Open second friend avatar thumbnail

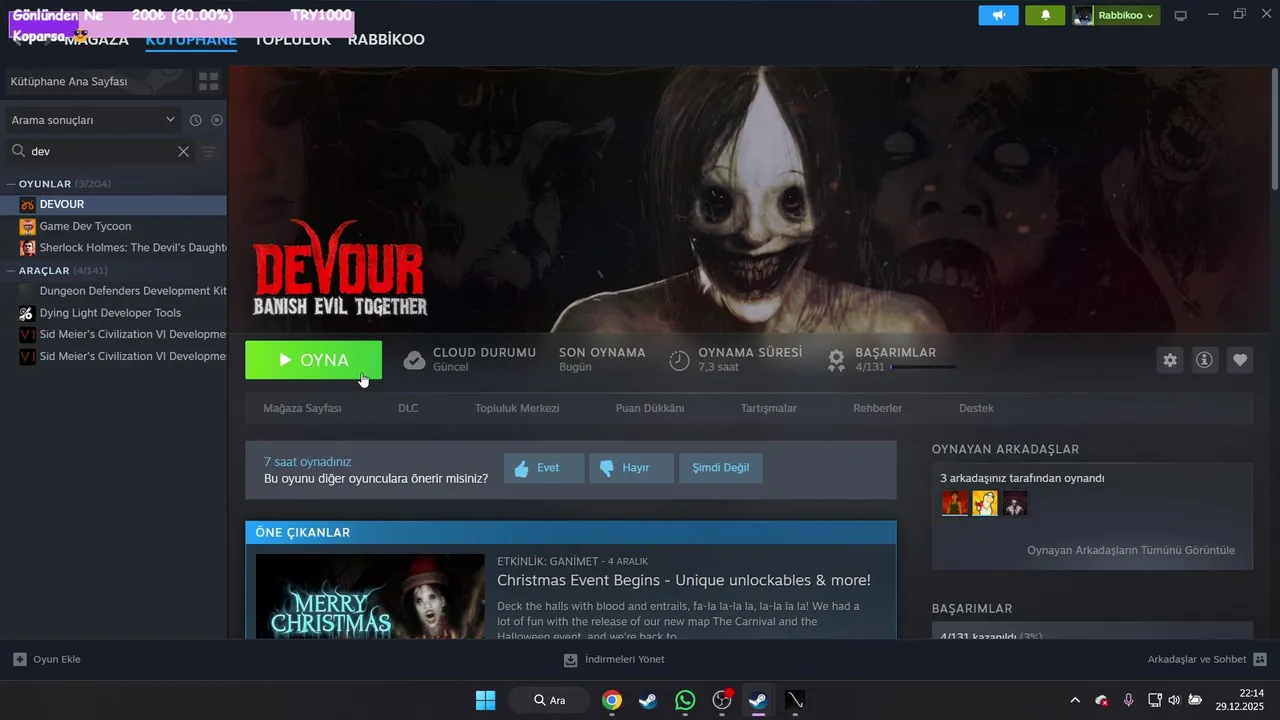point(985,503)
